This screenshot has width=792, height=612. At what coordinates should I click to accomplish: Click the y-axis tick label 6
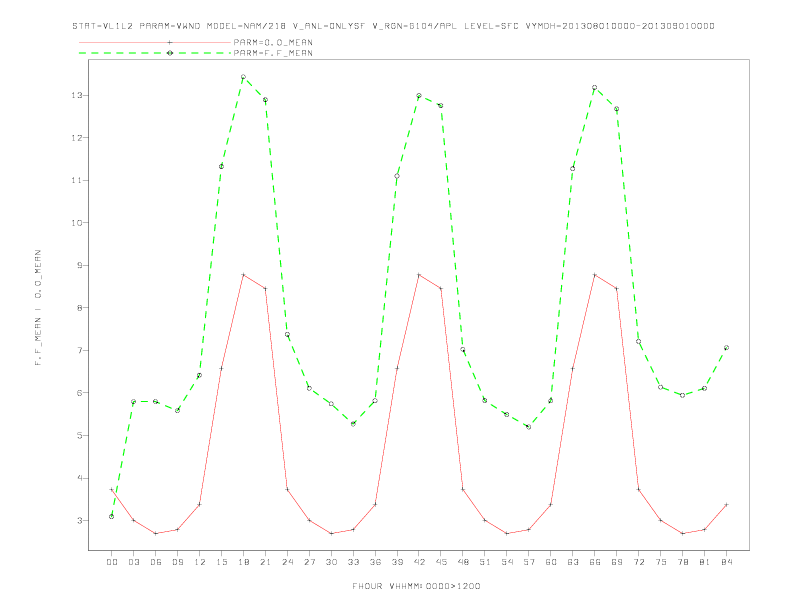[x=80, y=393]
